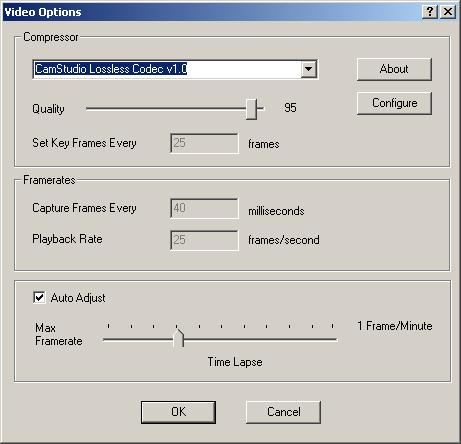
Task: Click the help question mark icon
Action: 430,12
